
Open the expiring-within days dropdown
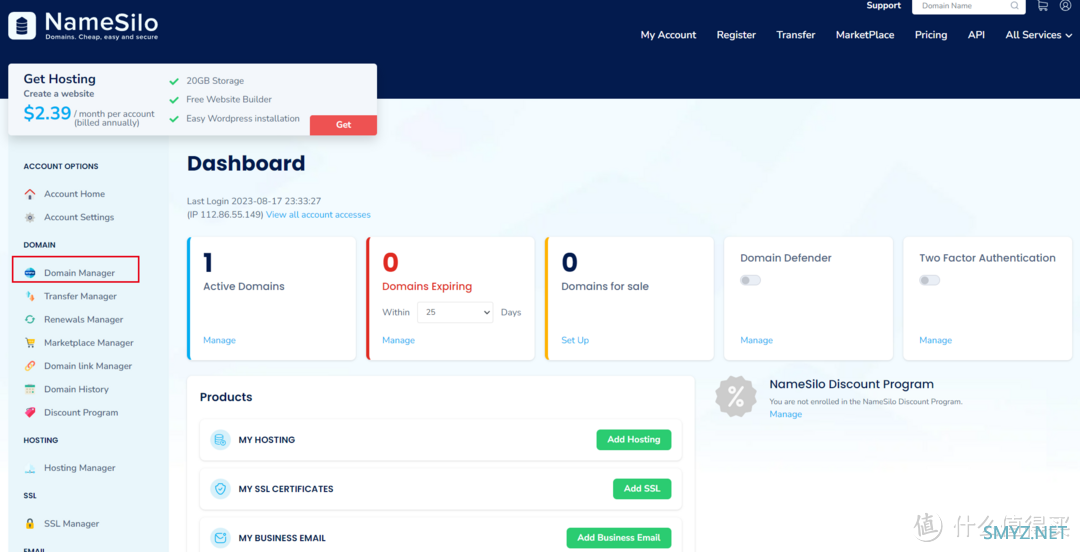455,312
